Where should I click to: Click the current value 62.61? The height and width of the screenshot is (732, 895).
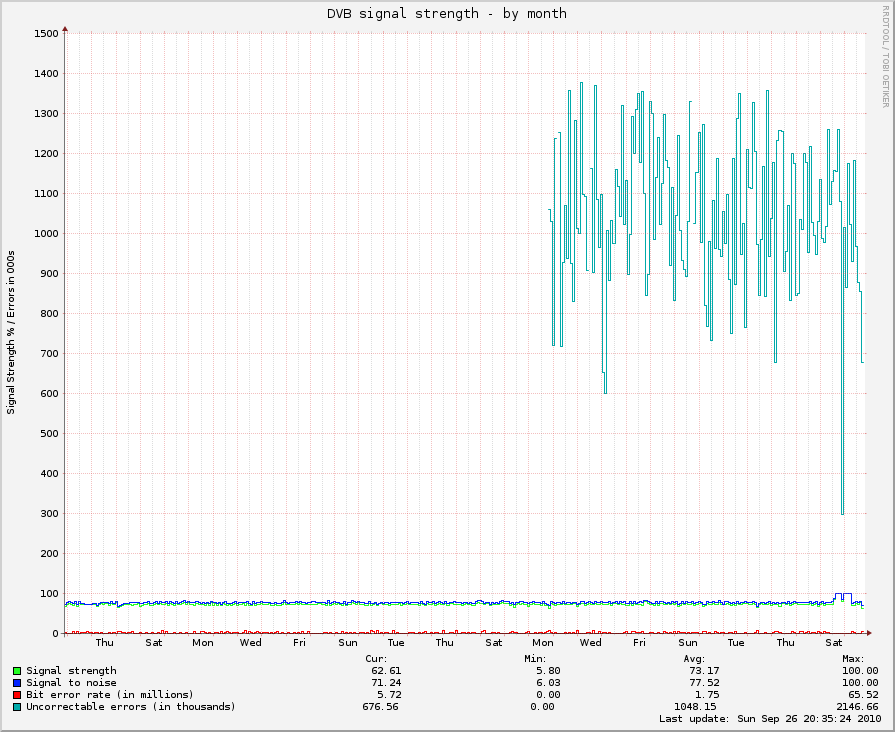coord(386,670)
